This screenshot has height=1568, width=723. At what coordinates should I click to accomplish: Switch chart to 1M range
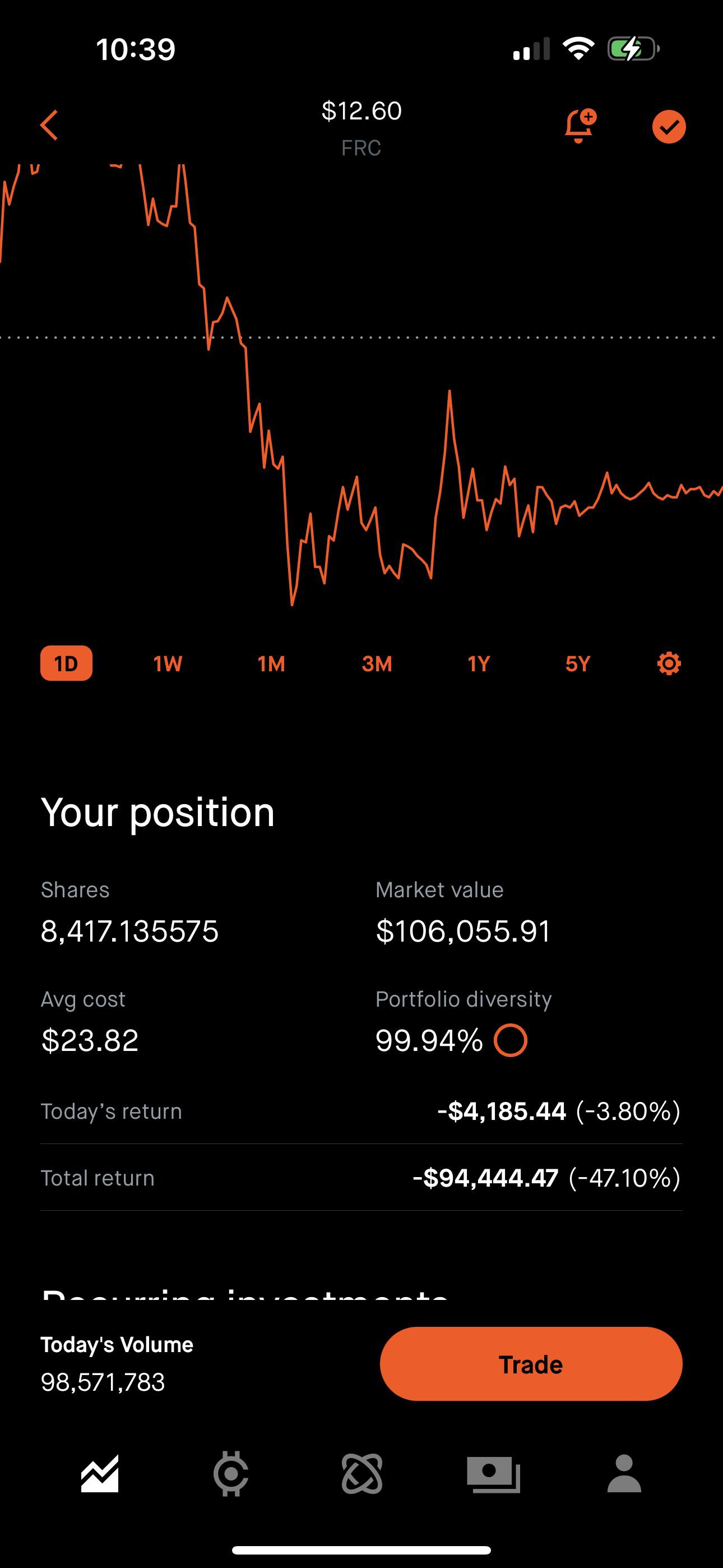click(x=271, y=663)
